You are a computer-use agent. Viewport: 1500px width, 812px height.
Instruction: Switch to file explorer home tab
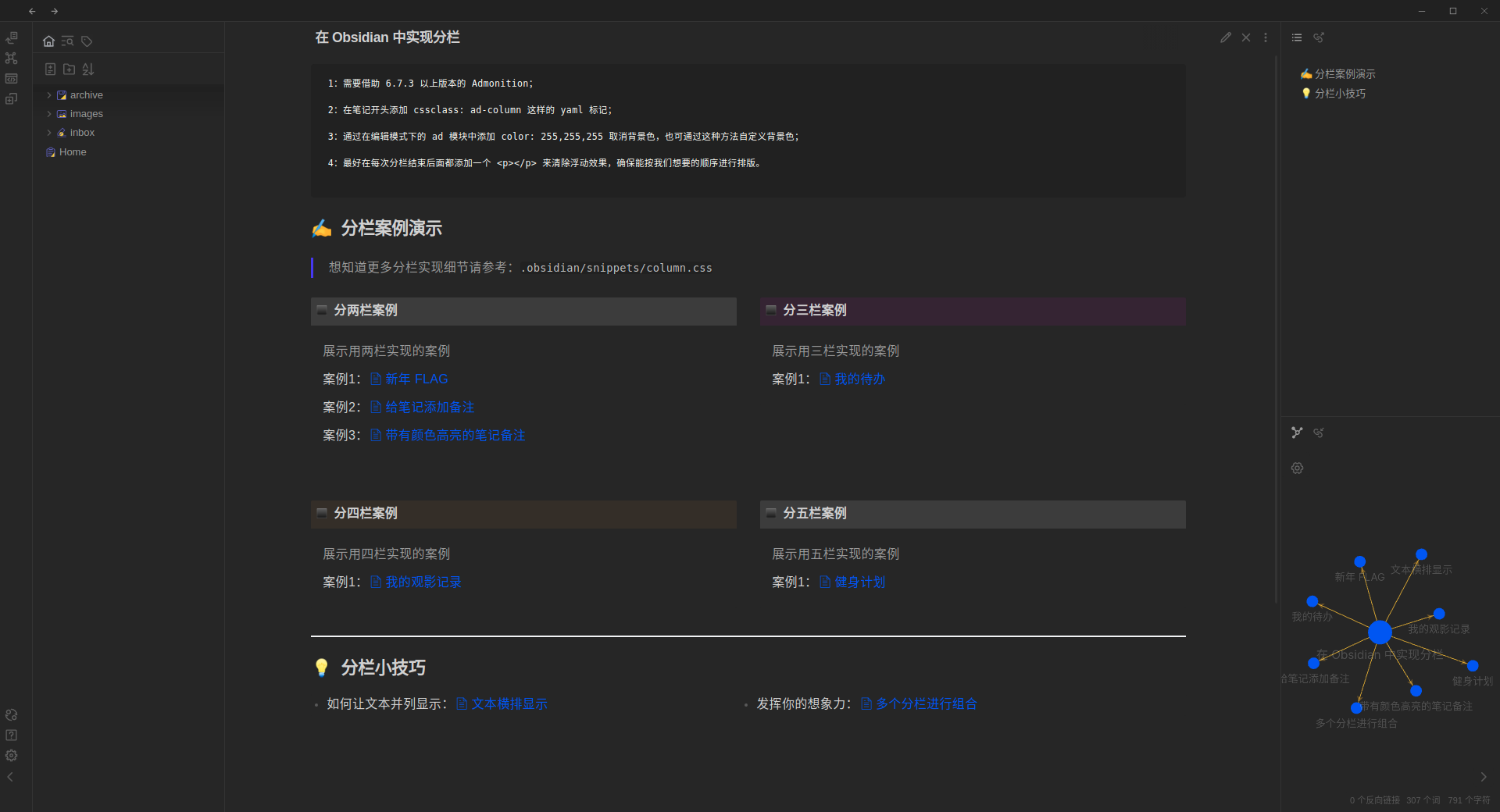pos(48,41)
